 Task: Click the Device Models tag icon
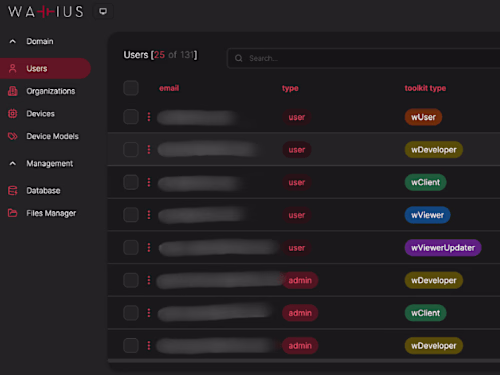coord(13,136)
